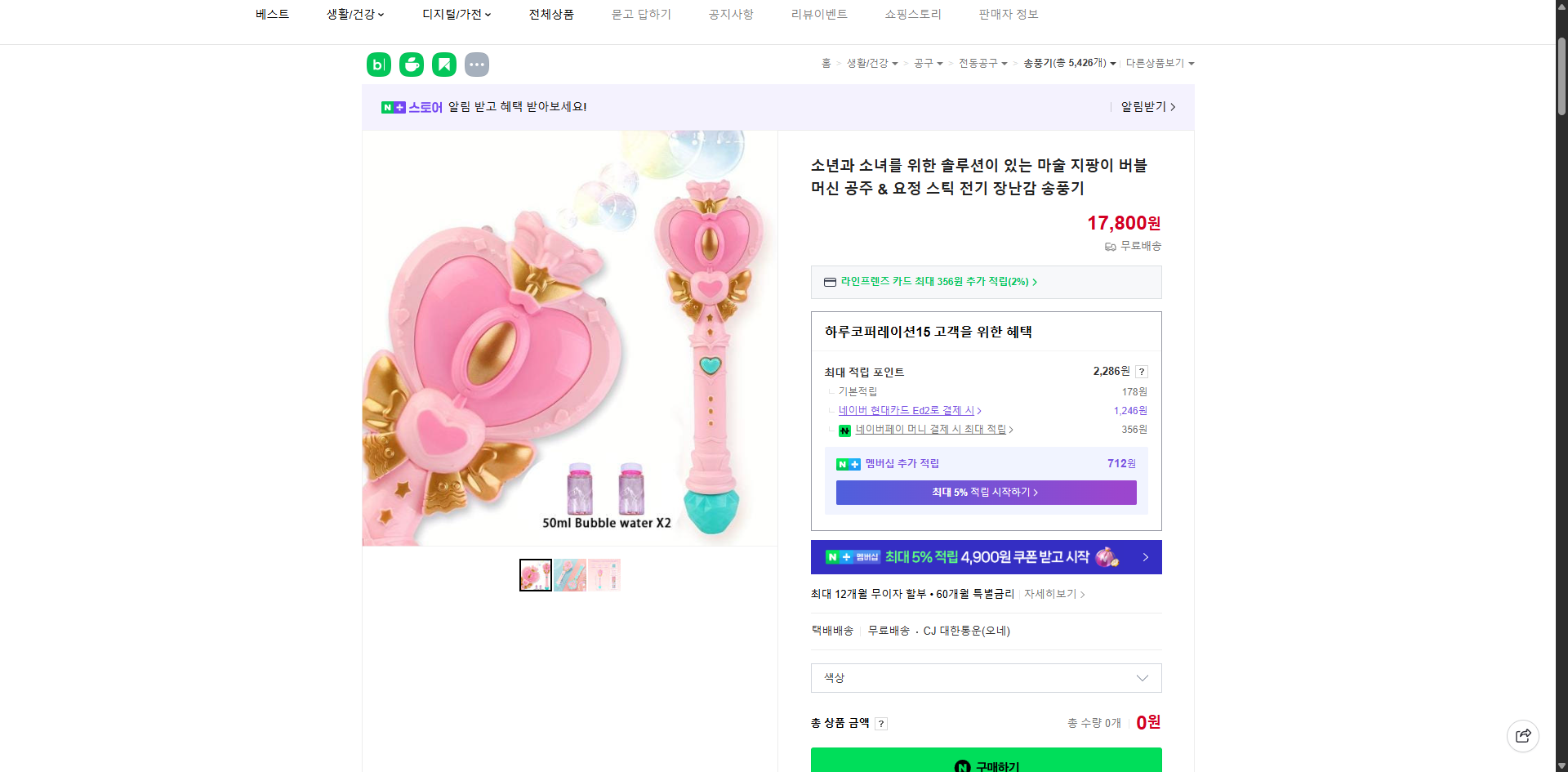Image resolution: width=1568 pixels, height=772 pixels.
Task: Click the ? icon next to 최대 적립 포인트
Action: pos(1141,371)
